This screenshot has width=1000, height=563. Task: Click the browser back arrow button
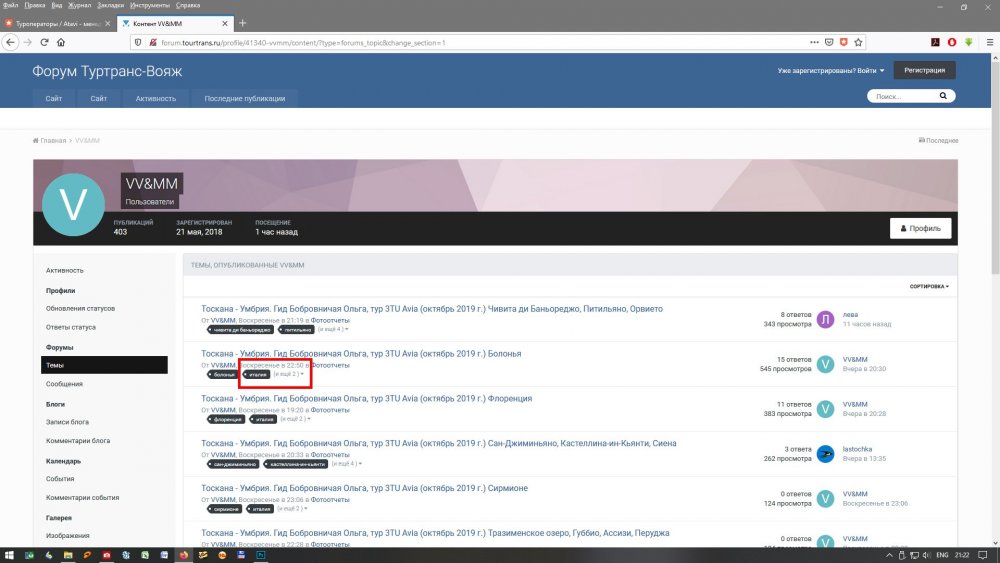11,42
